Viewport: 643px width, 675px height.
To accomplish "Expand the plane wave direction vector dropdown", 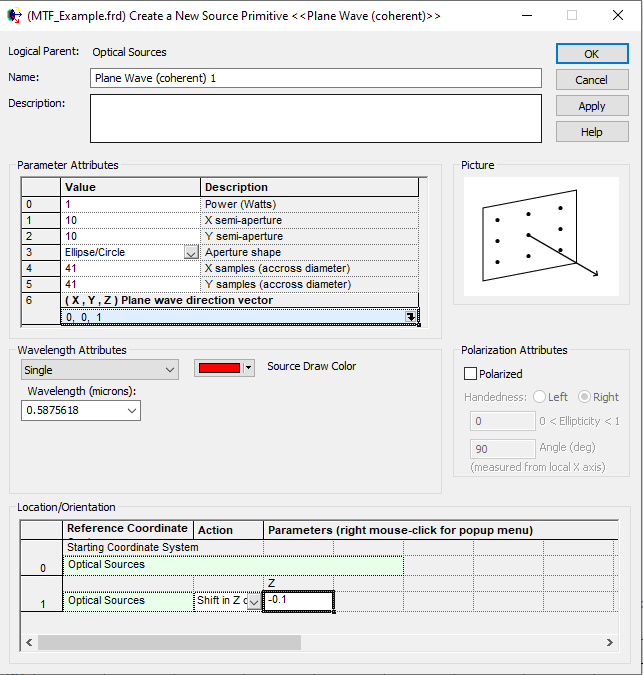I will pos(410,317).
